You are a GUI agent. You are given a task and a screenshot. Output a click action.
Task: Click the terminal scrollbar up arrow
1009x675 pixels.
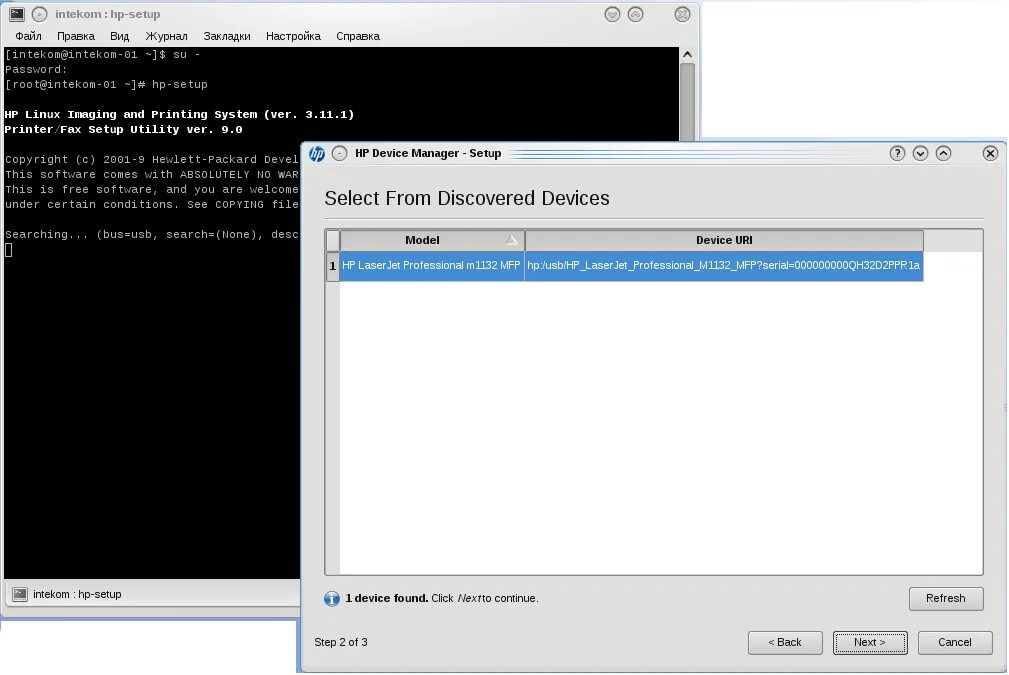(687, 55)
